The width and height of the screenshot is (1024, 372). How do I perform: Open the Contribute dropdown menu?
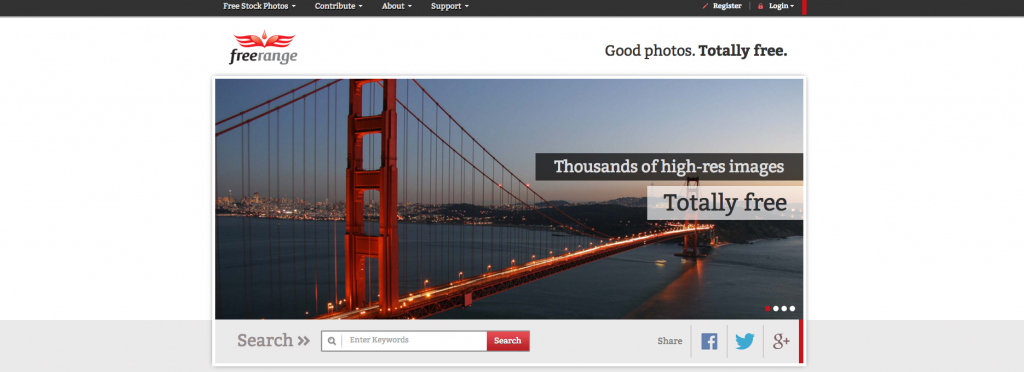coord(338,6)
